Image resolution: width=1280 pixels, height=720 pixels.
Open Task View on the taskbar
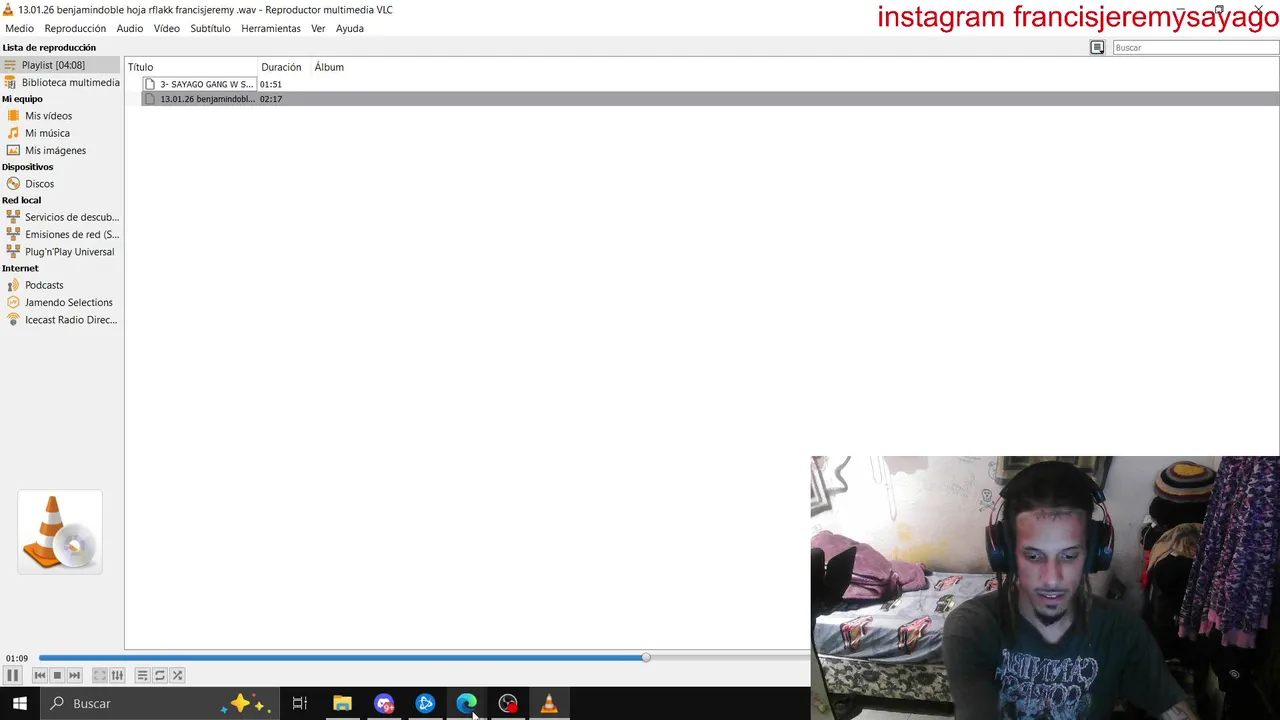299,703
